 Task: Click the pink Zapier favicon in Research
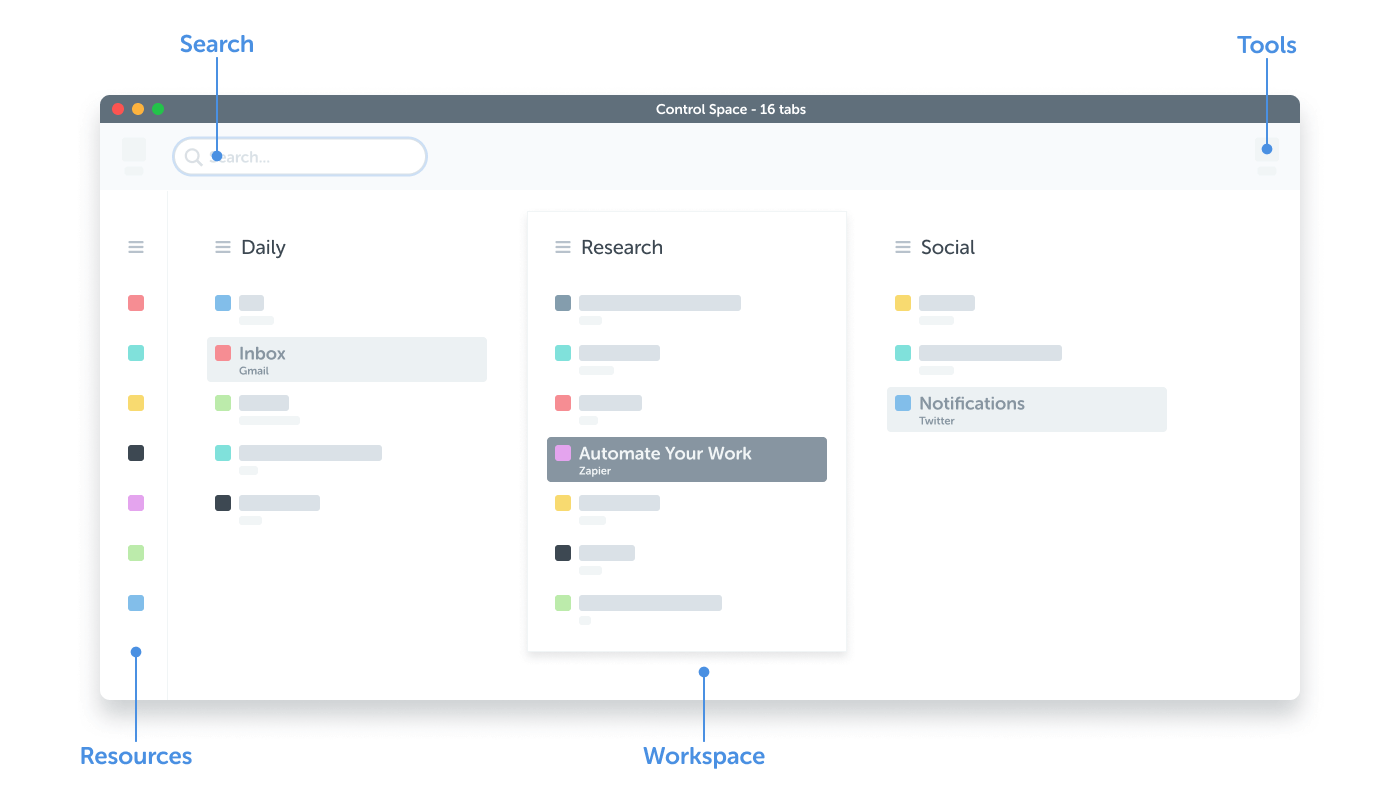point(563,453)
